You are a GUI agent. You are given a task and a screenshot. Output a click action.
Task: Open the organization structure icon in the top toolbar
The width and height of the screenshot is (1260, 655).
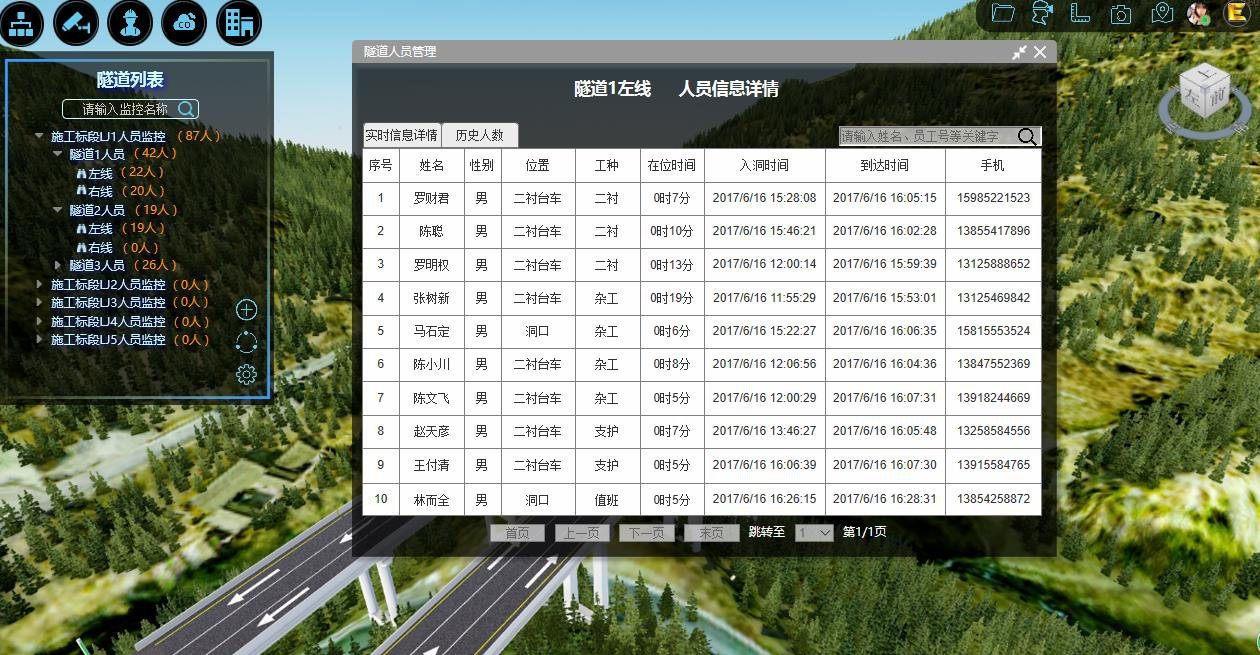(x=22, y=22)
